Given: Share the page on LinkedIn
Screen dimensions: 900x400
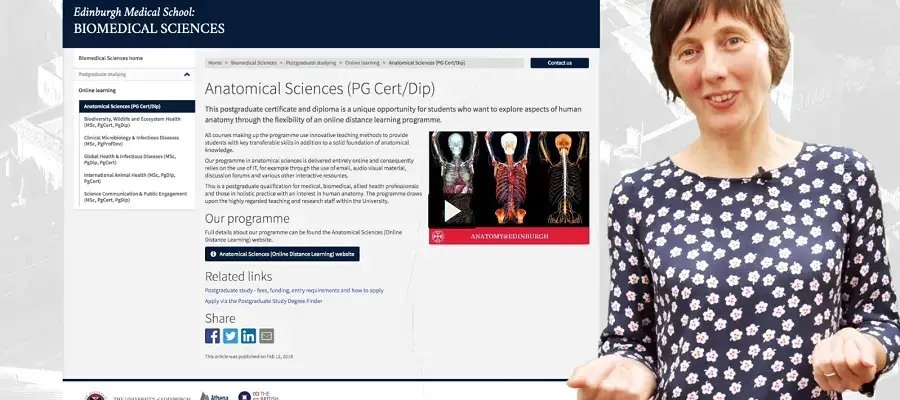Looking at the screenshot, I should click(x=249, y=336).
